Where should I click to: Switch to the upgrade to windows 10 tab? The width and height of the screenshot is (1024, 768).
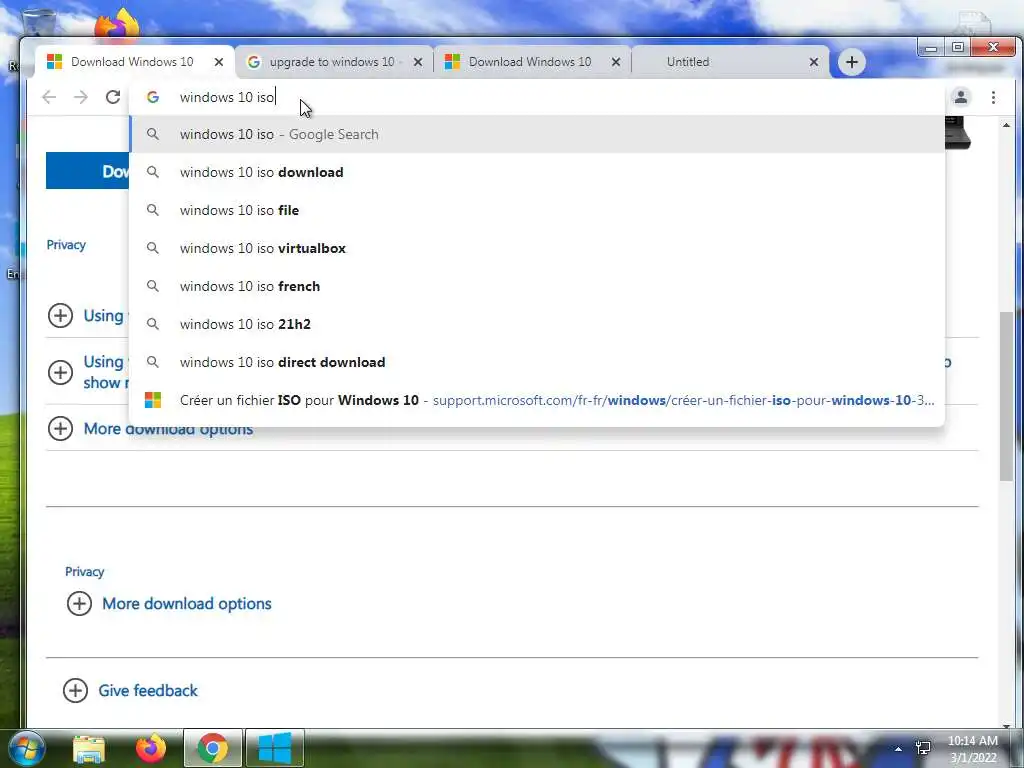[x=332, y=62]
